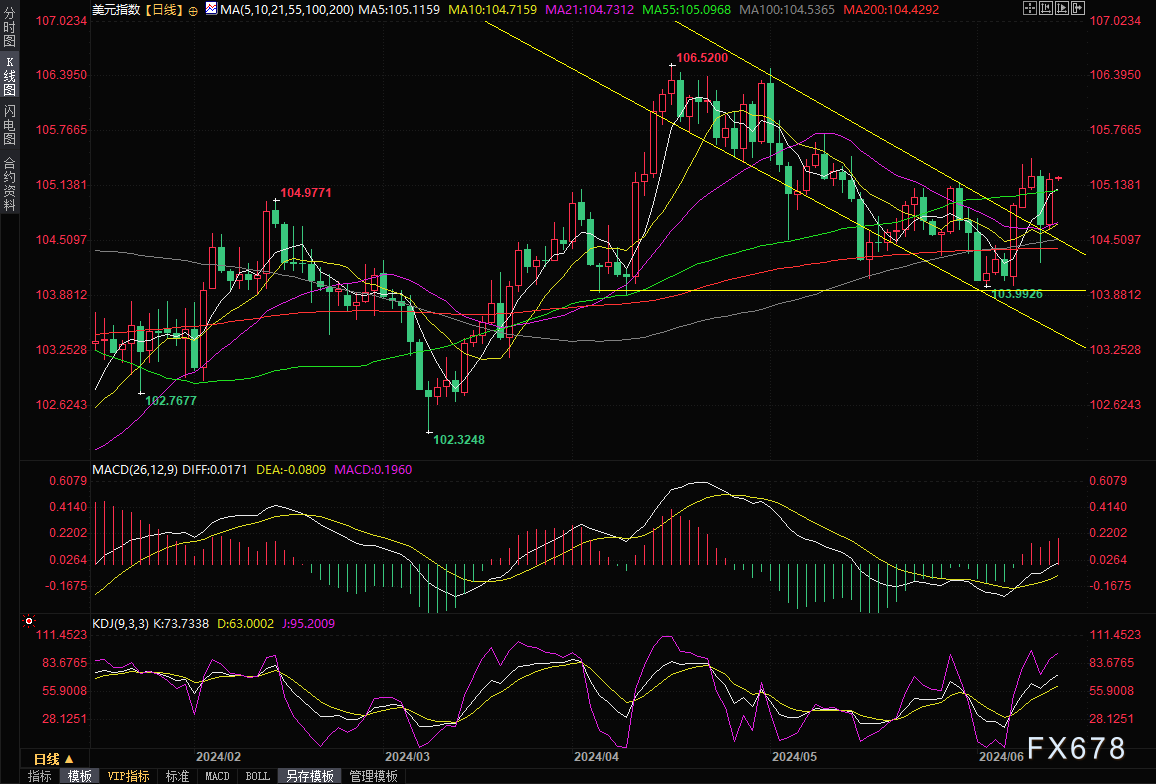Viewport: 1156px width, 784px height.
Task: Open 合约资料 in the left sidebar
Action: click(x=10, y=182)
